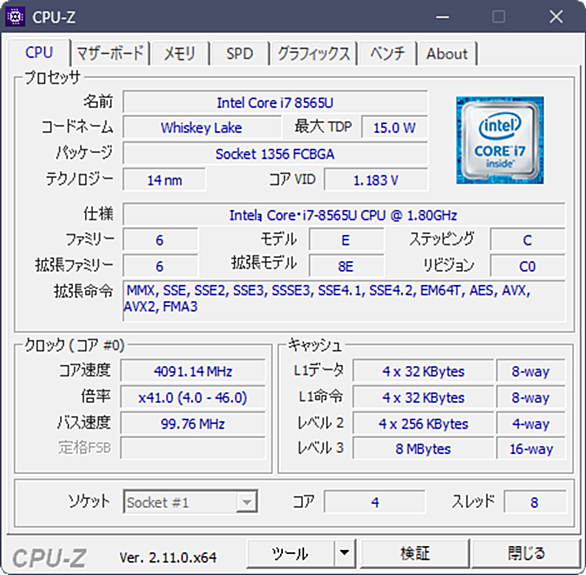This screenshot has height=575, width=586.
Task: Click the 4-way cache associativity value
Action: (x=531, y=423)
